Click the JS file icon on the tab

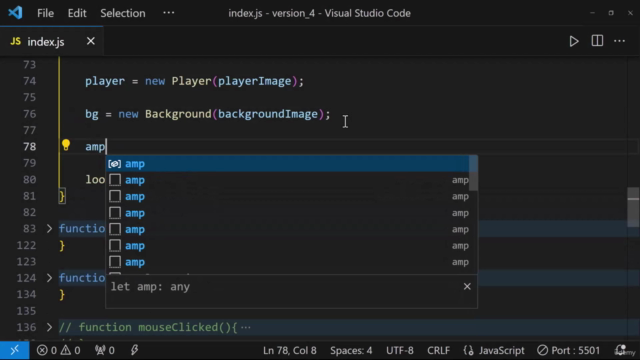pos(16,42)
